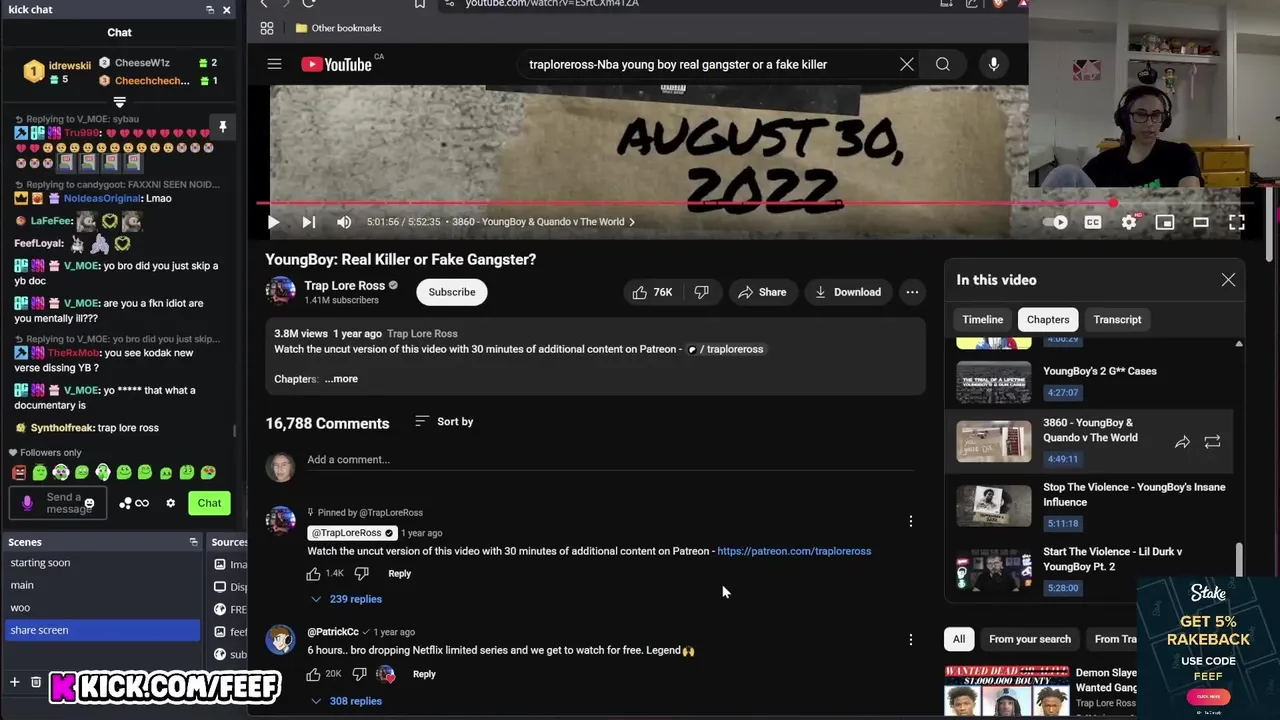Skip to the next video
This screenshot has width=1280, height=720.
coord(308,222)
